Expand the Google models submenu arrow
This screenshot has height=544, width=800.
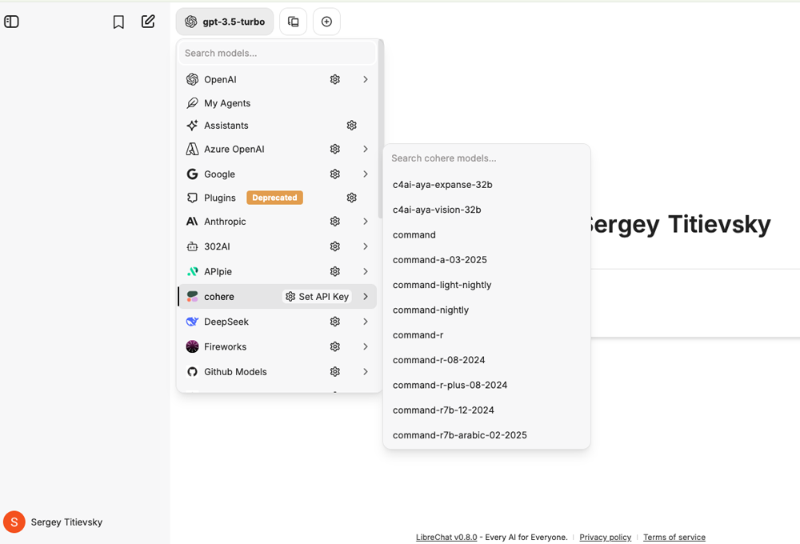pyautogui.click(x=365, y=174)
